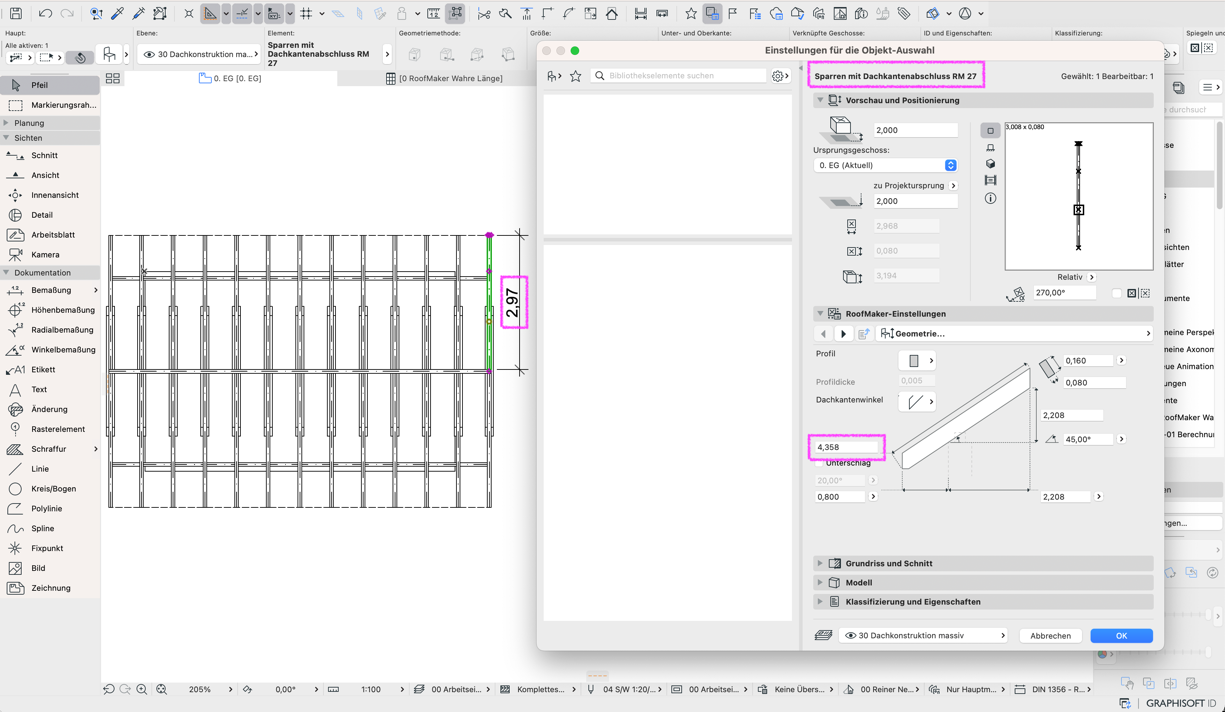Click the Abbrechen button

1050,636
